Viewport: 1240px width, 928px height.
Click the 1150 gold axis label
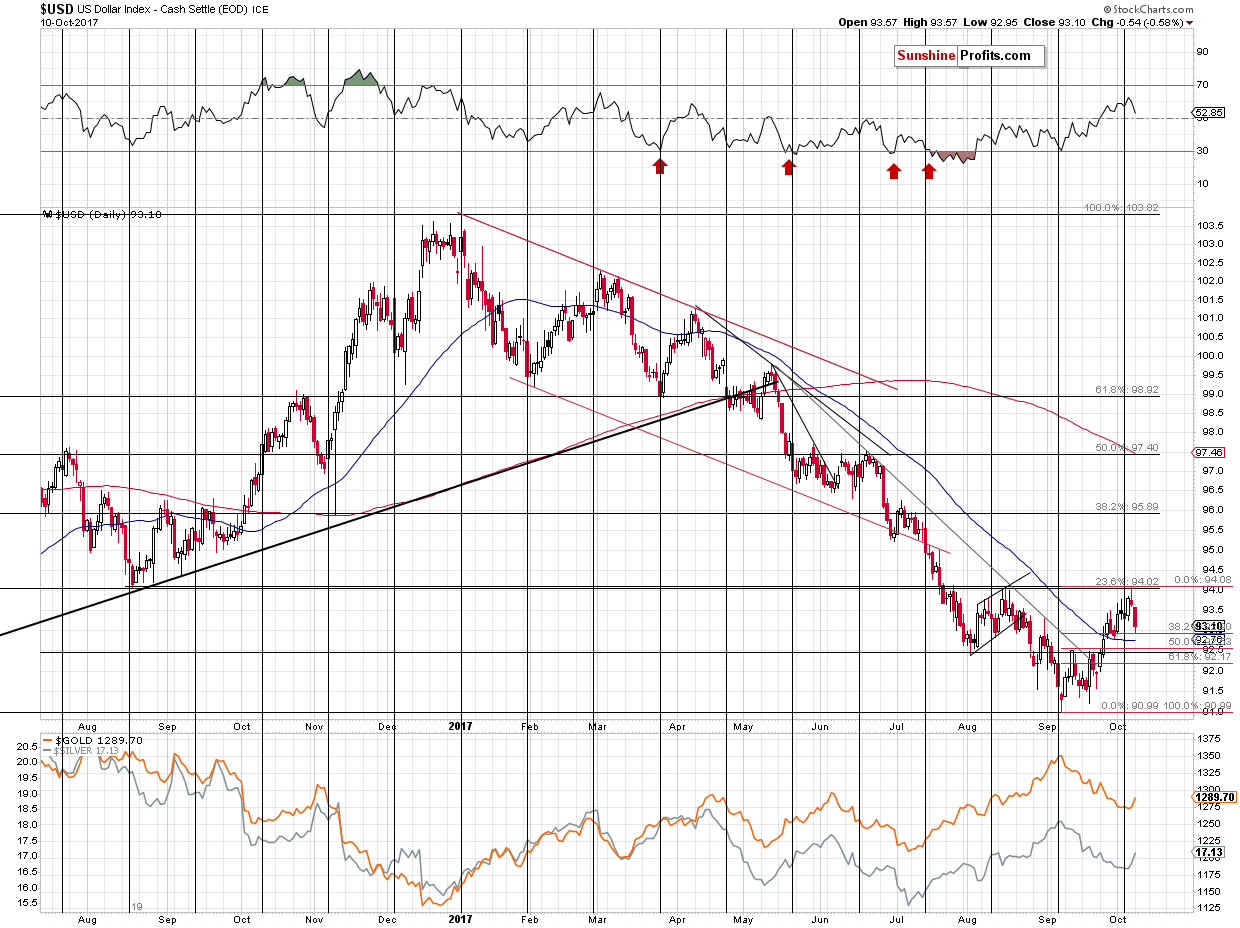(1208, 891)
